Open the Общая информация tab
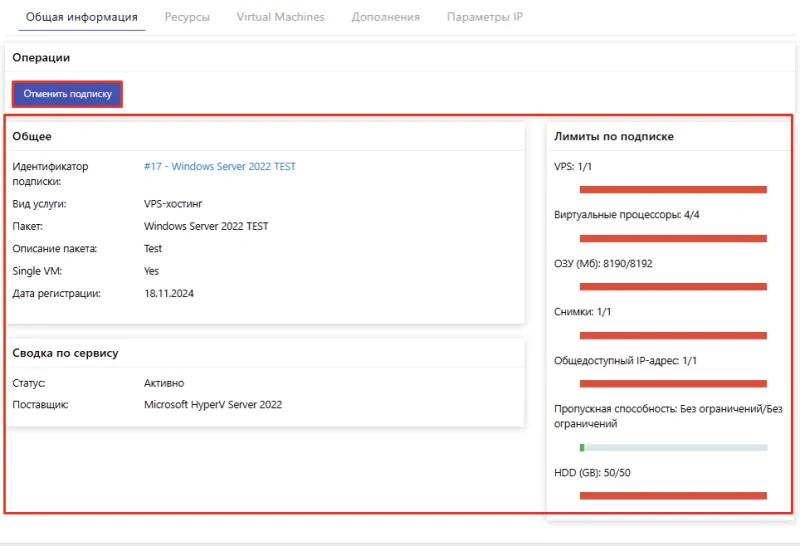The image size is (800, 546). pos(81,17)
